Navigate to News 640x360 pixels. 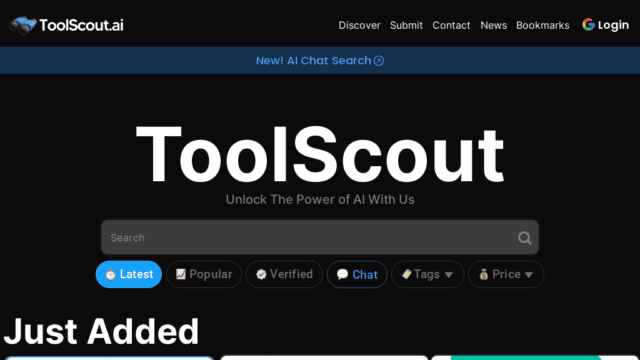(493, 25)
